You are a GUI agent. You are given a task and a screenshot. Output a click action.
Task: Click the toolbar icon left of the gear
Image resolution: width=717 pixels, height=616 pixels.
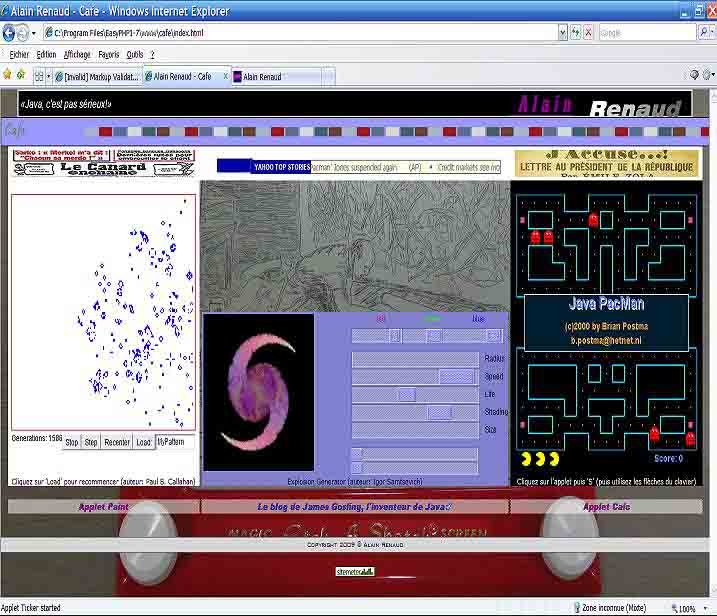(x=694, y=75)
